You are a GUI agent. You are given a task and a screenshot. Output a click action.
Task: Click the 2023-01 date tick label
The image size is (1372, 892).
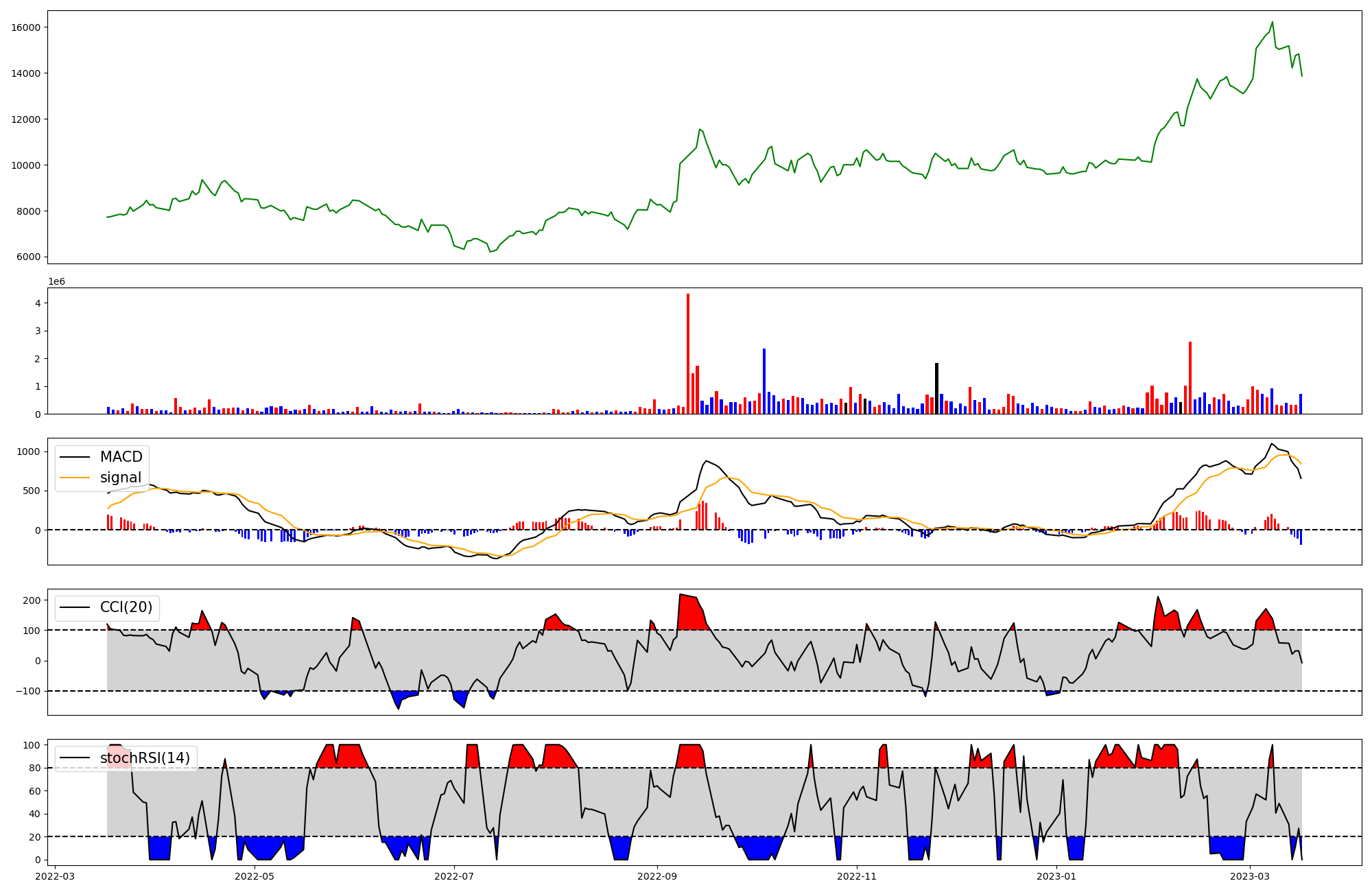click(1056, 876)
